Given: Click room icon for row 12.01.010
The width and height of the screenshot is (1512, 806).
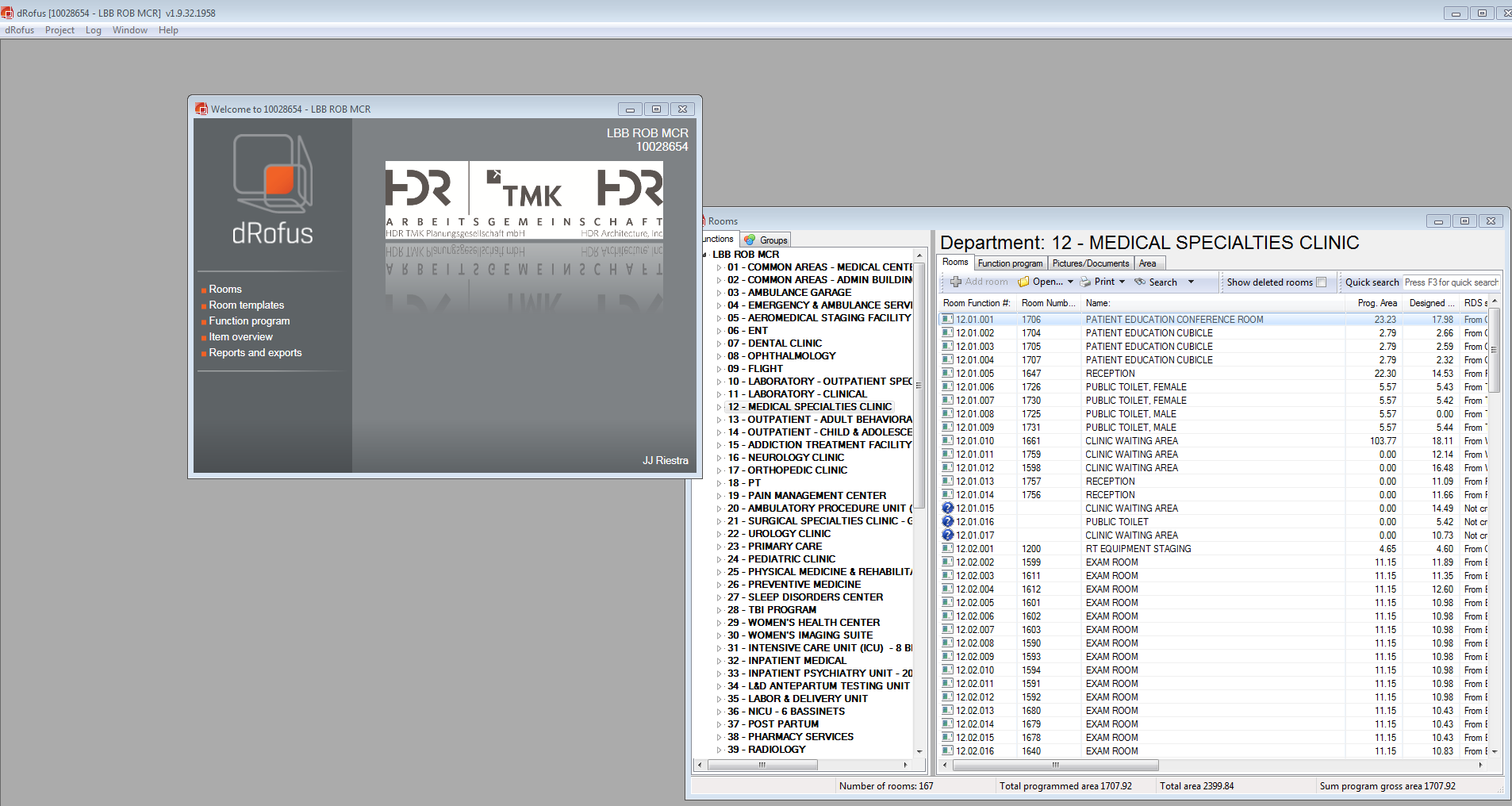Looking at the screenshot, I should pyautogui.click(x=947, y=441).
